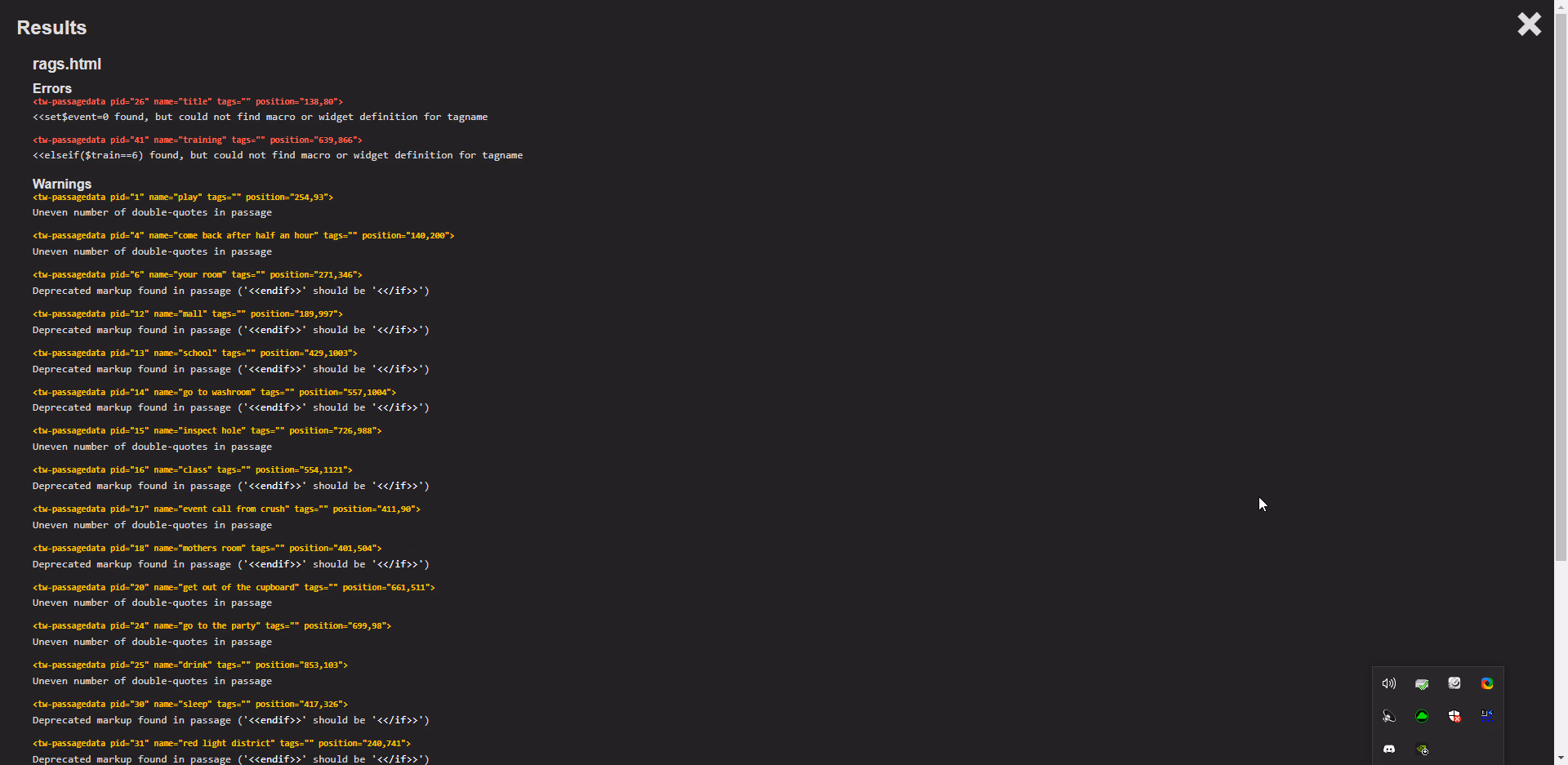The height and width of the screenshot is (765, 1568).
Task: Click the scrollbar down arrow
Action: point(1561,758)
